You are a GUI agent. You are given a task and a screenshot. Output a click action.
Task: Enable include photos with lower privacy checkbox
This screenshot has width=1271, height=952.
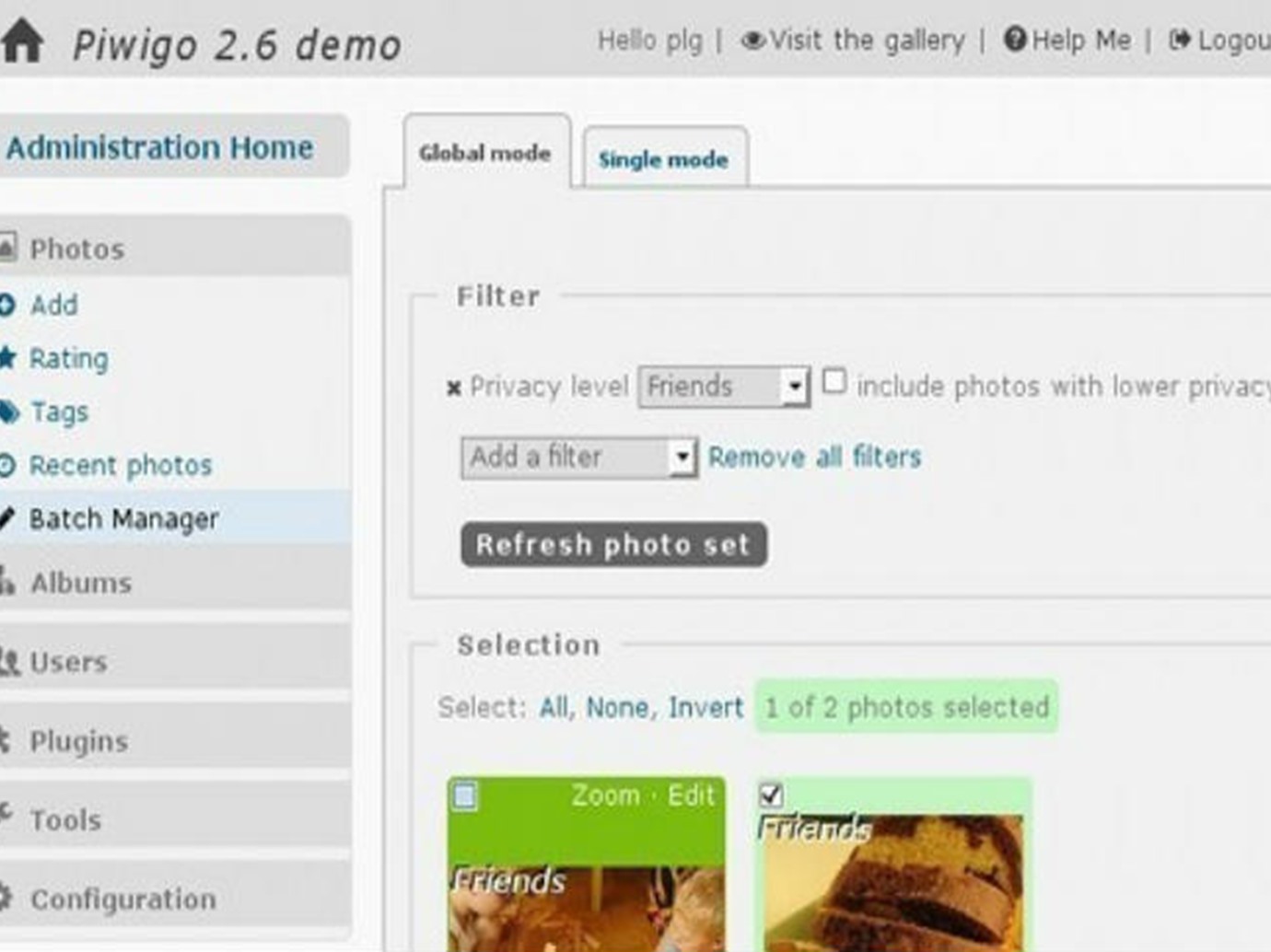click(834, 381)
